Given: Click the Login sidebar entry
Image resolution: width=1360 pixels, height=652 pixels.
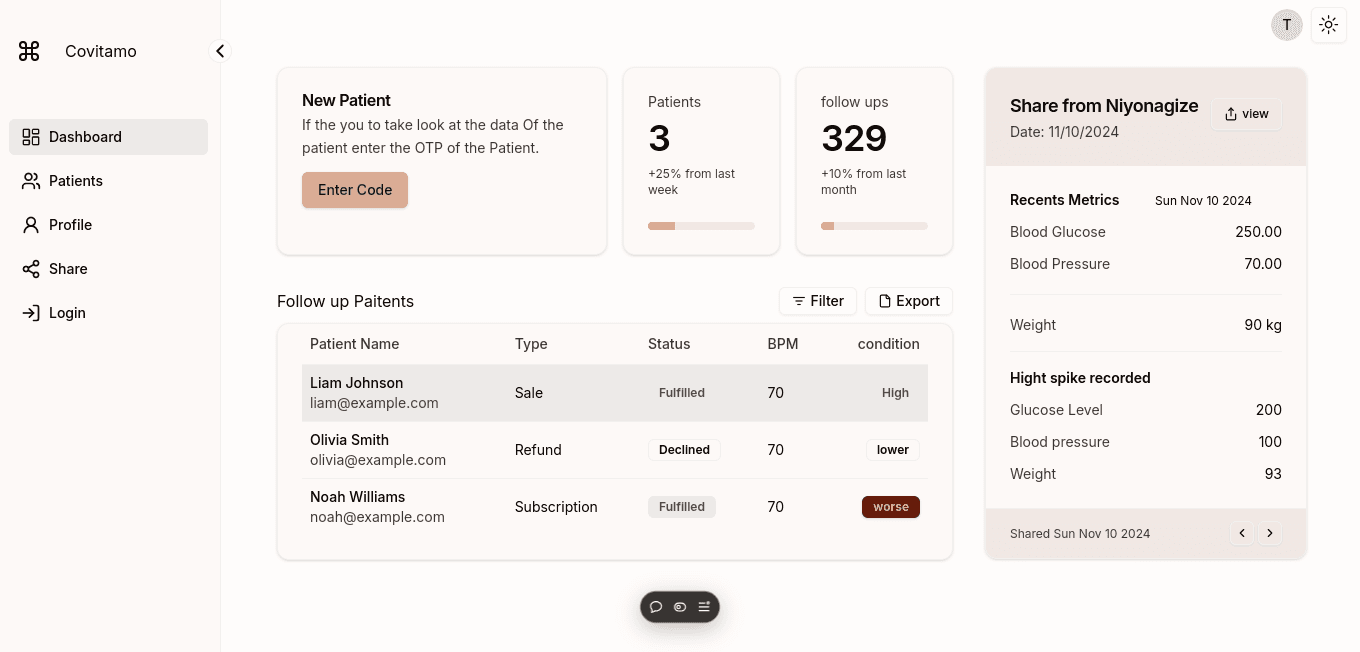Looking at the screenshot, I should pos(109,313).
